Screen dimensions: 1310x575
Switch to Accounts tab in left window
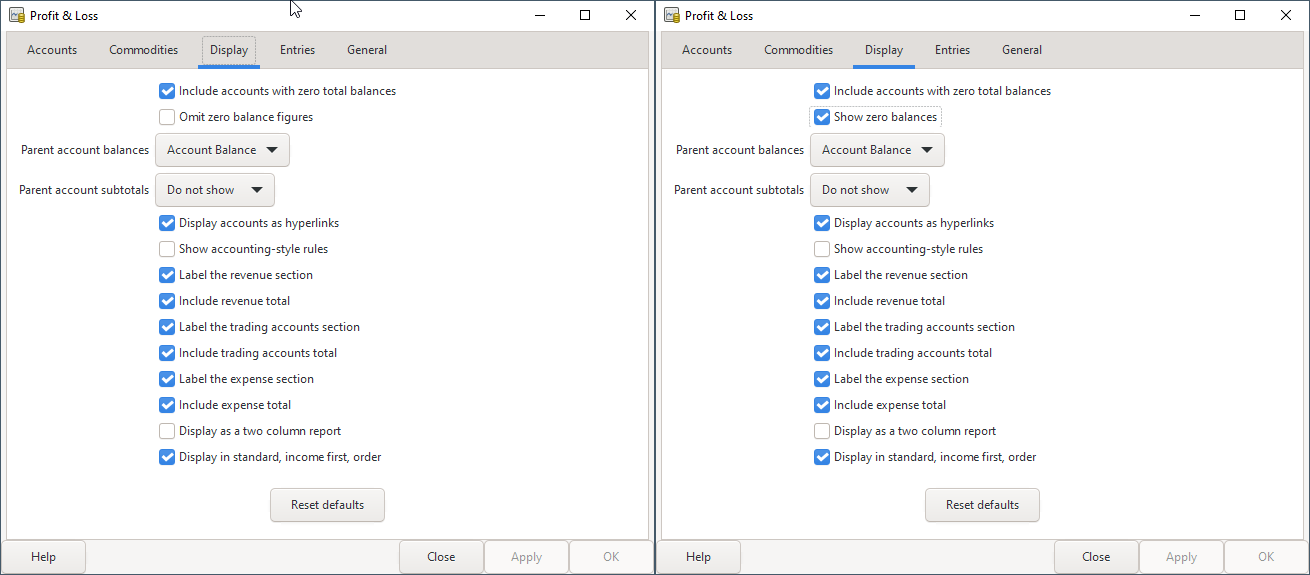pos(52,50)
